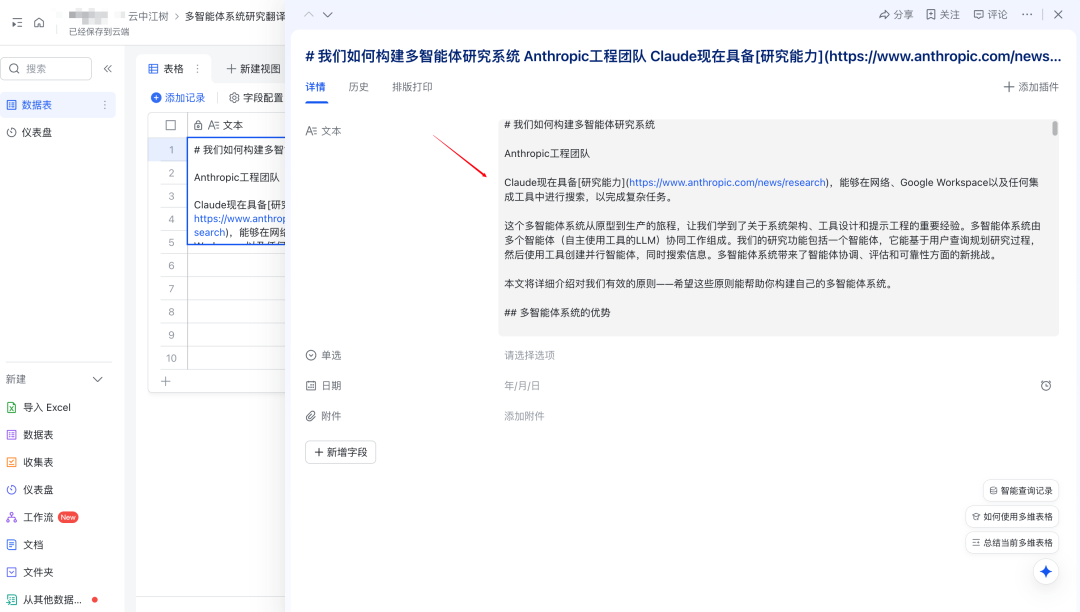Open 单选 请选择选项 dropdown
Image resolution: width=1080 pixels, height=612 pixels.
click(x=778, y=355)
